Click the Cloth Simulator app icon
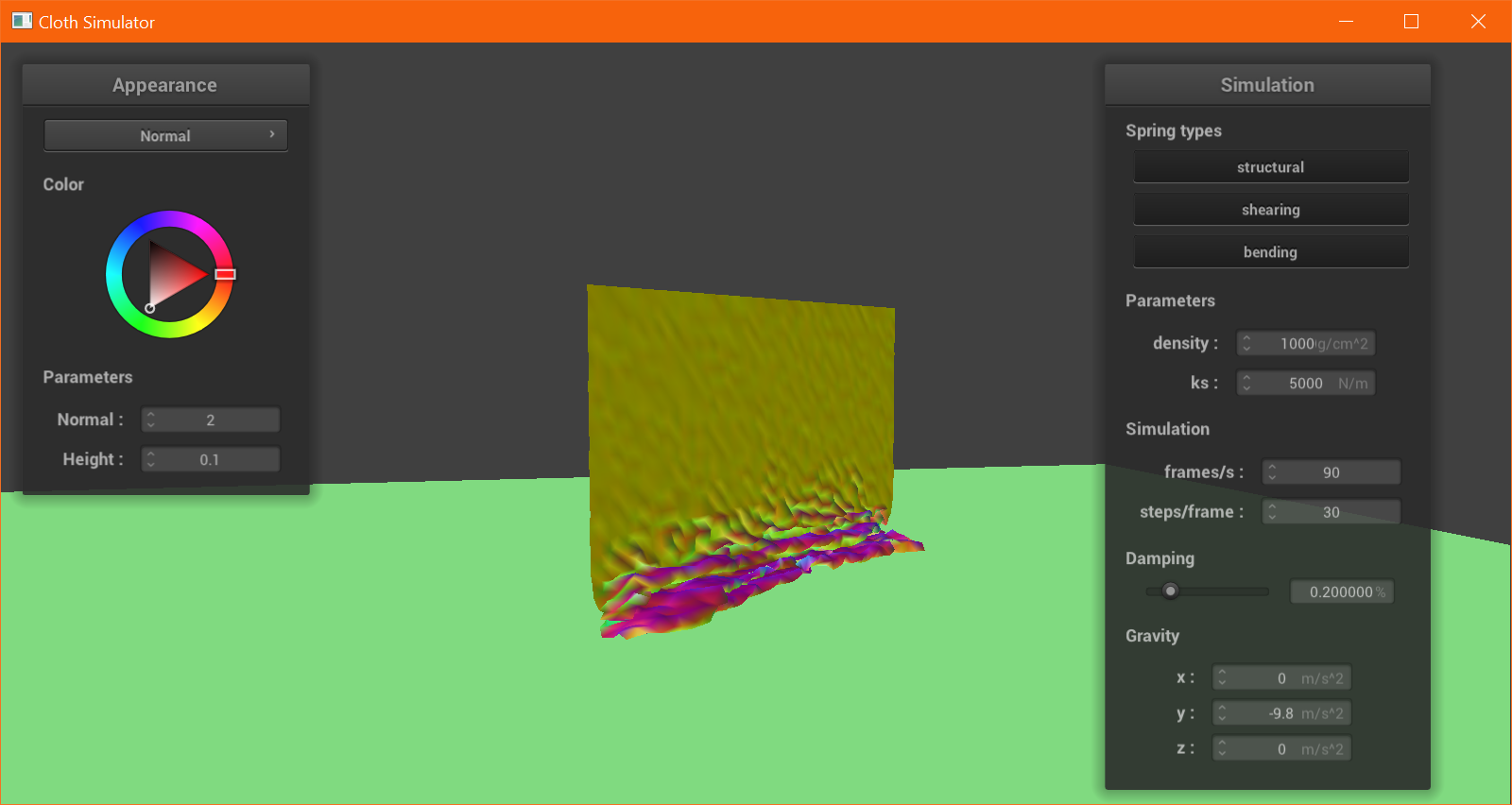The height and width of the screenshot is (805, 1512). tap(22, 21)
